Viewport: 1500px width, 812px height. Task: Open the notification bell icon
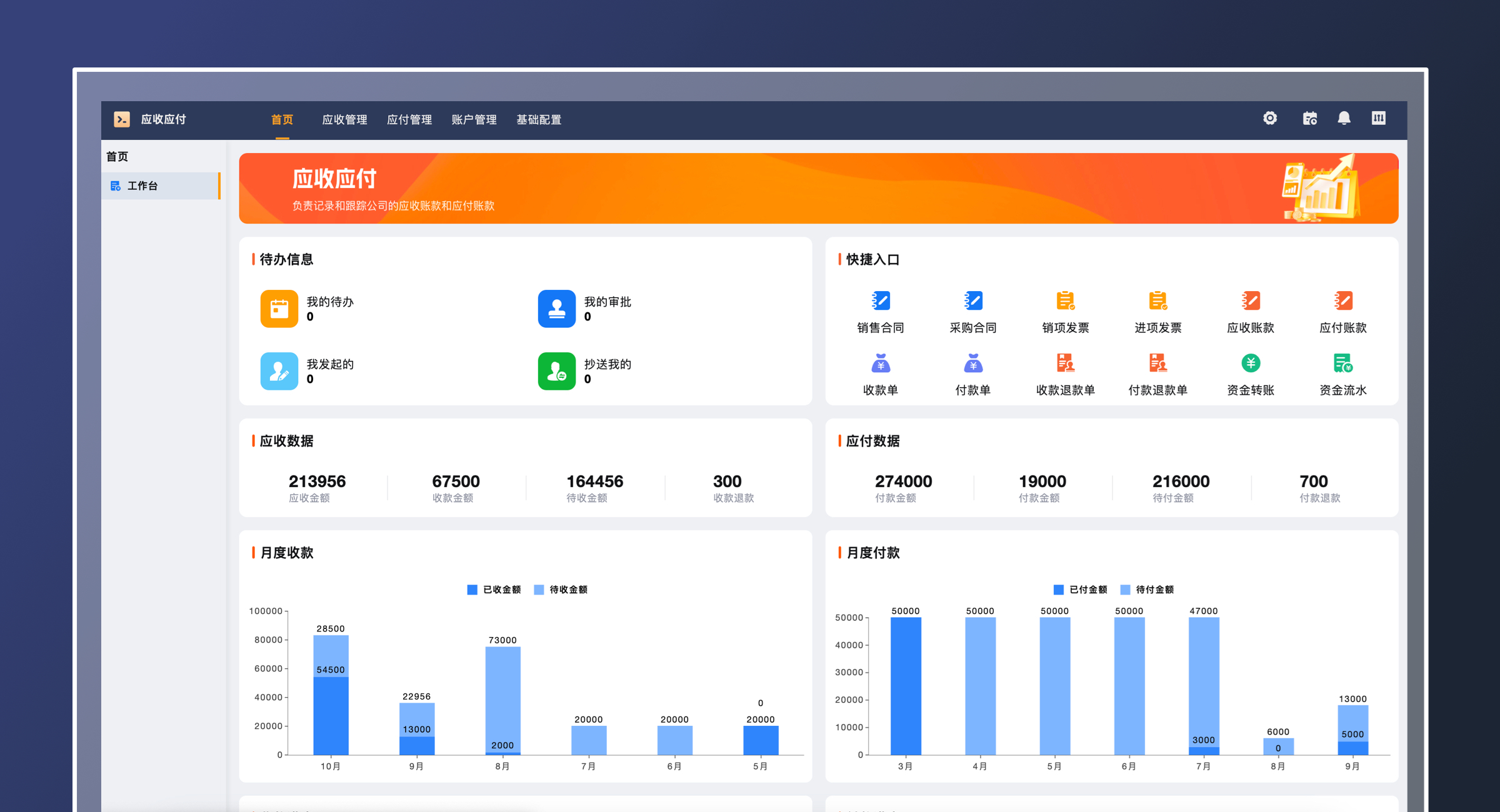[x=1344, y=118]
